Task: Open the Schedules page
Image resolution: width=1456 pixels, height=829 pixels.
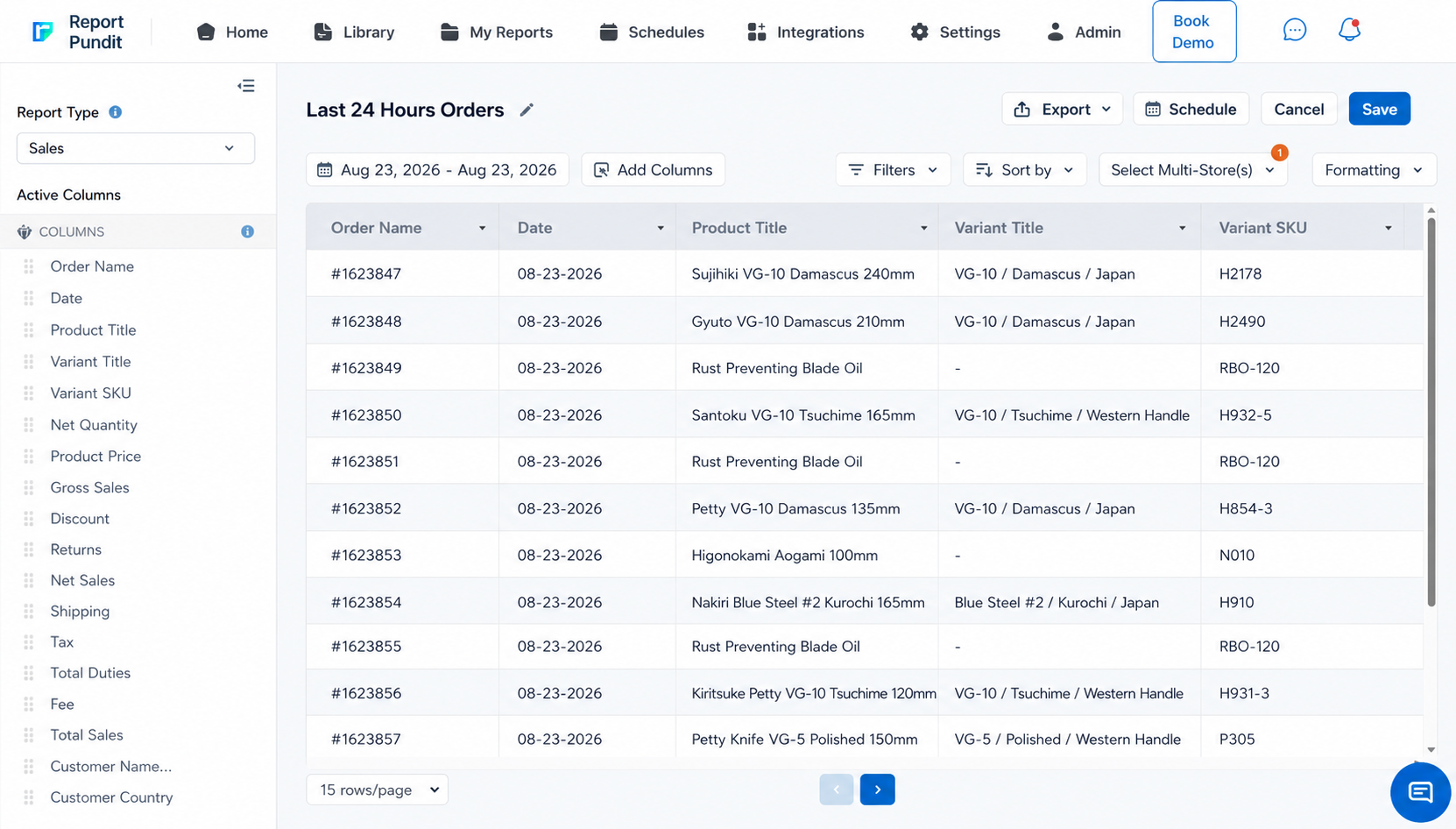Action: pos(651,32)
